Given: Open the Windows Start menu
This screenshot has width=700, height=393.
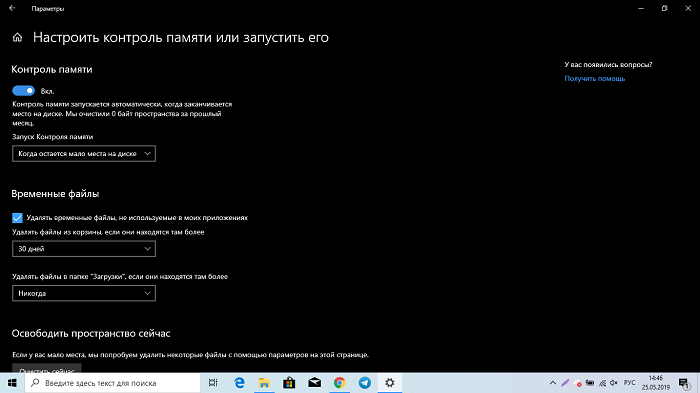Looking at the screenshot, I should 12,383.
